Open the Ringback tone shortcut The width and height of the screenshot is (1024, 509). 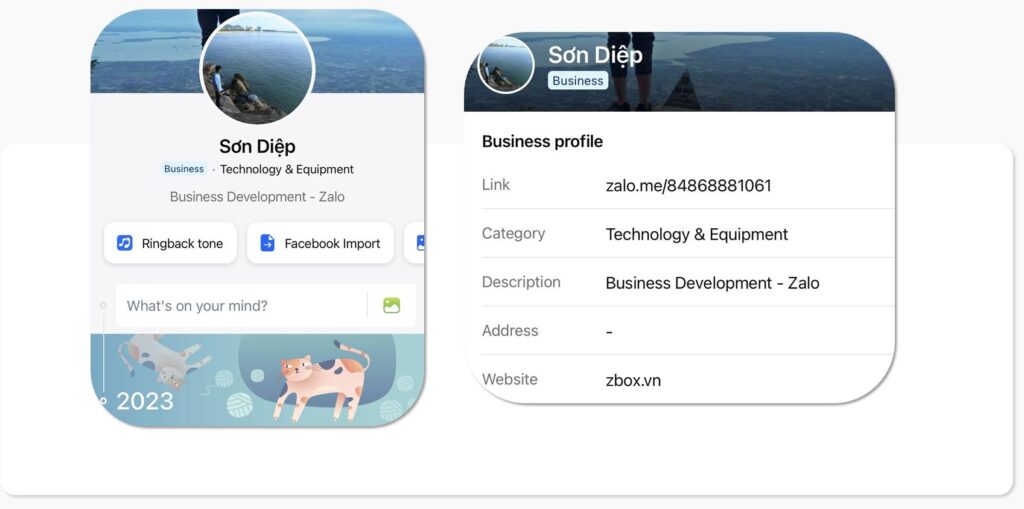(x=170, y=243)
